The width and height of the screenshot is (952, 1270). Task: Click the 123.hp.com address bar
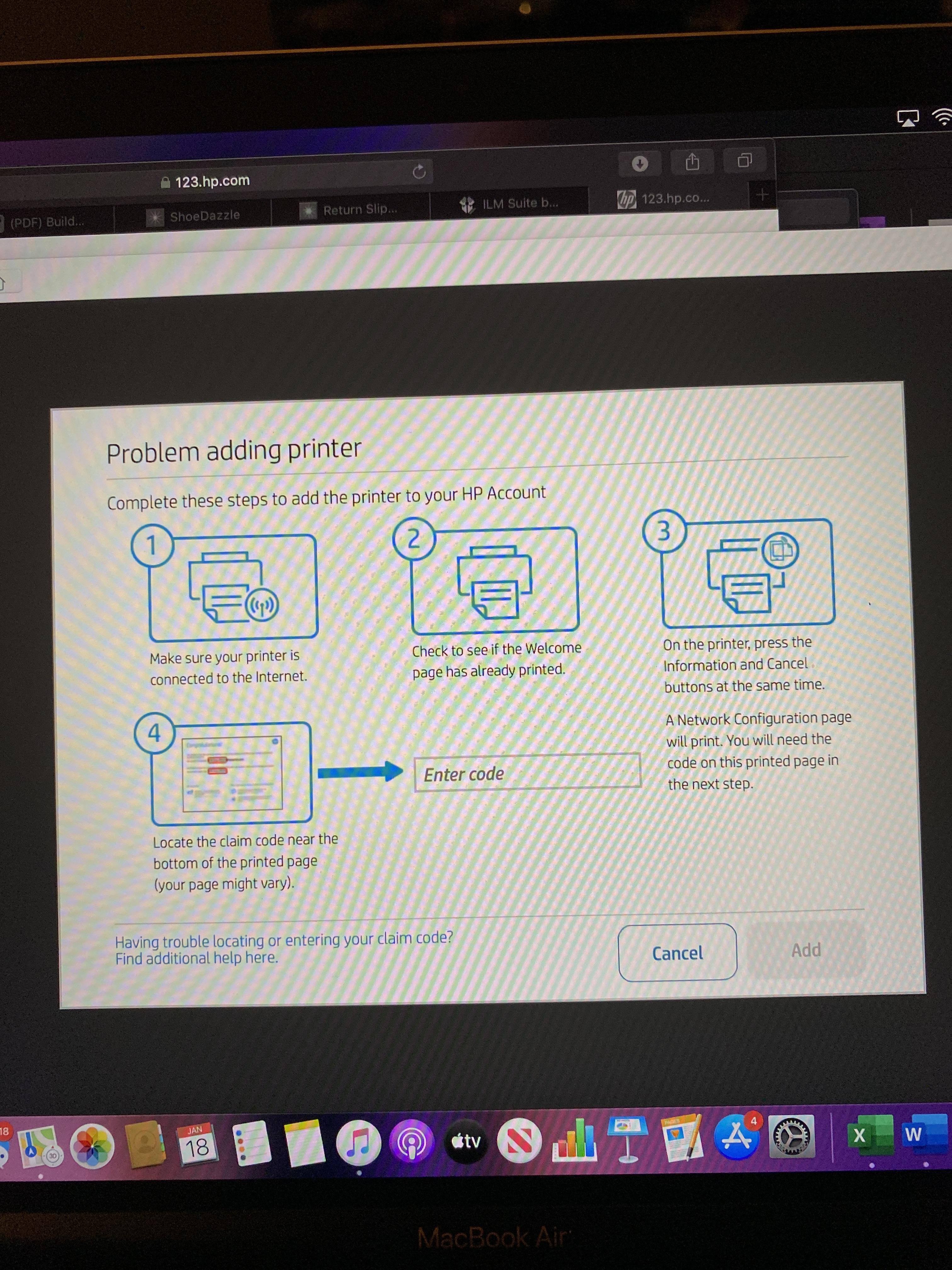pyautogui.click(x=212, y=181)
